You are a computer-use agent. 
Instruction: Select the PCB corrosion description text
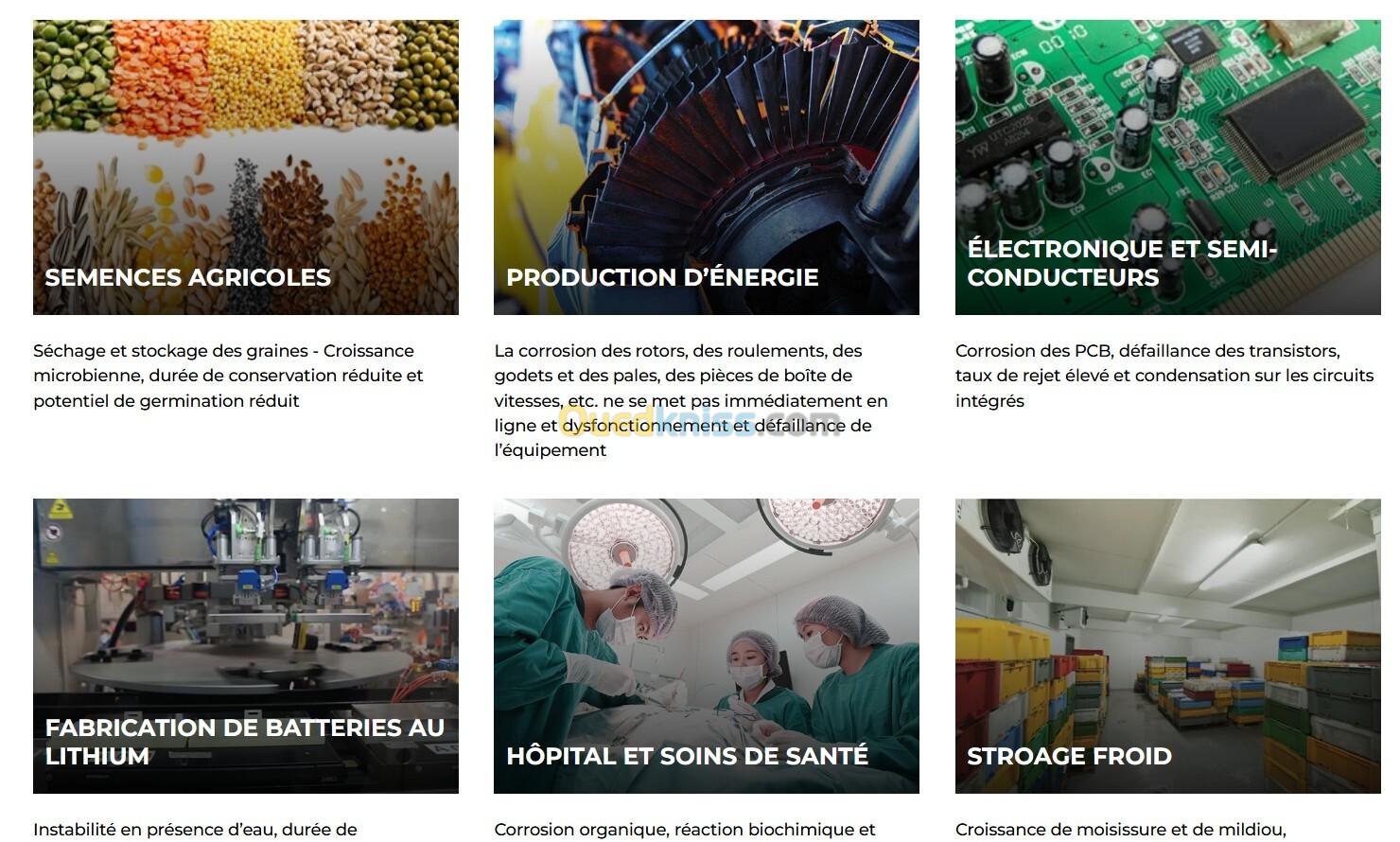[1164, 376]
